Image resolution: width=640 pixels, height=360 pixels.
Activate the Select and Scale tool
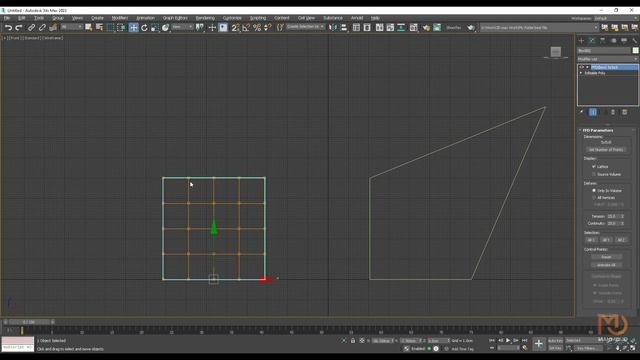click(x=155, y=28)
